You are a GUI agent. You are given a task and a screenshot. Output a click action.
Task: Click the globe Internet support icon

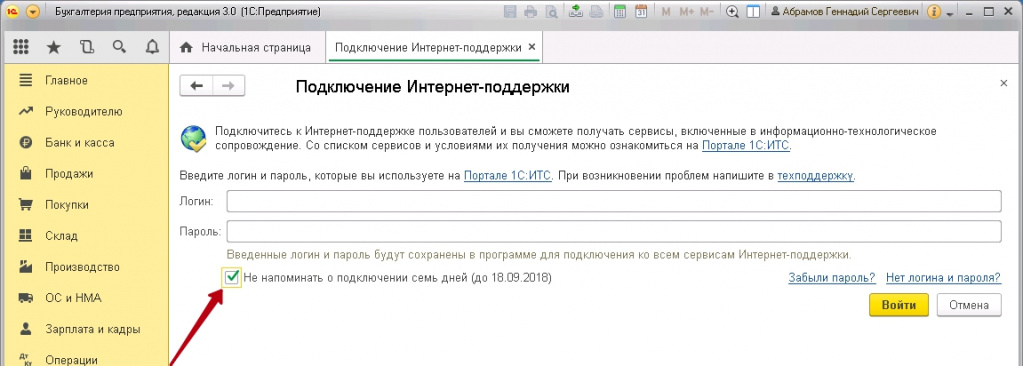point(194,138)
